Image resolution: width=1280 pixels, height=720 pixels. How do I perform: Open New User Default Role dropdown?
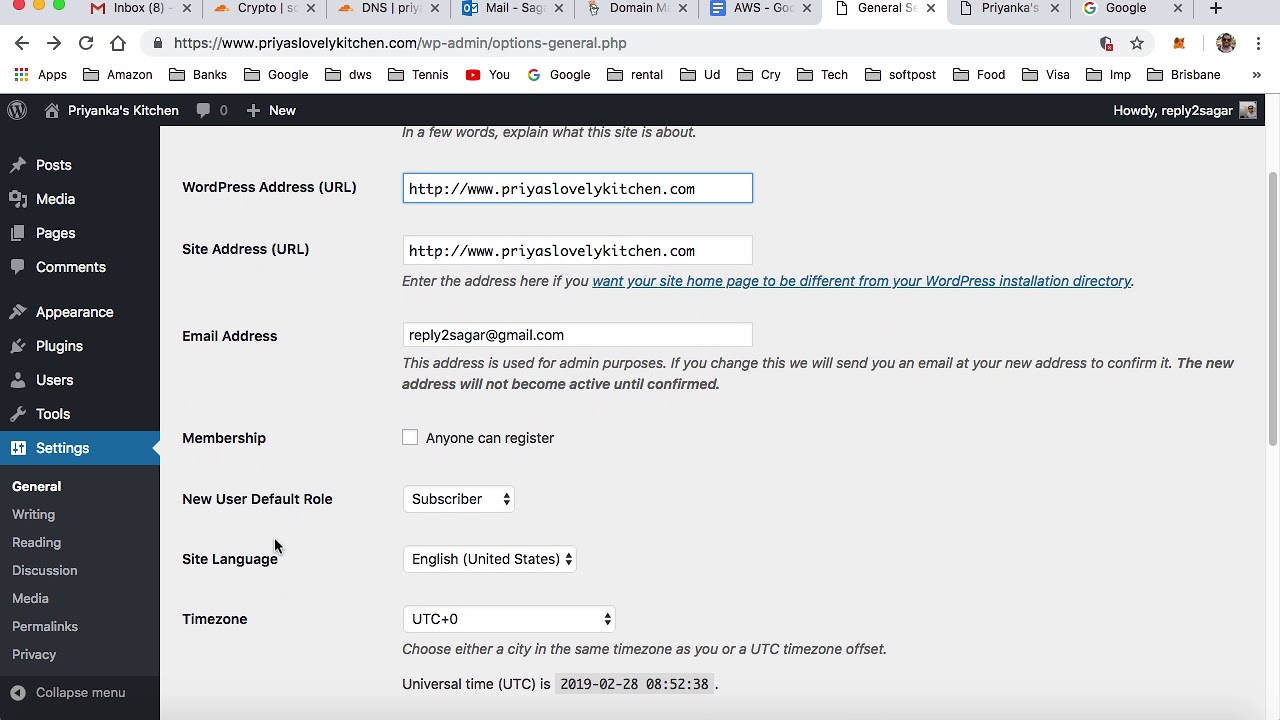click(458, 499)
